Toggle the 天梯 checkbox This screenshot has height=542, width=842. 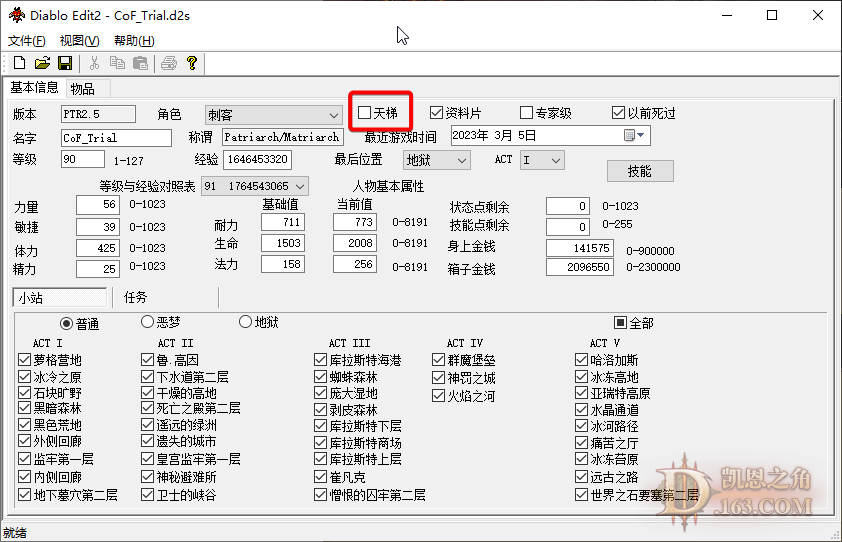[365, 113]
